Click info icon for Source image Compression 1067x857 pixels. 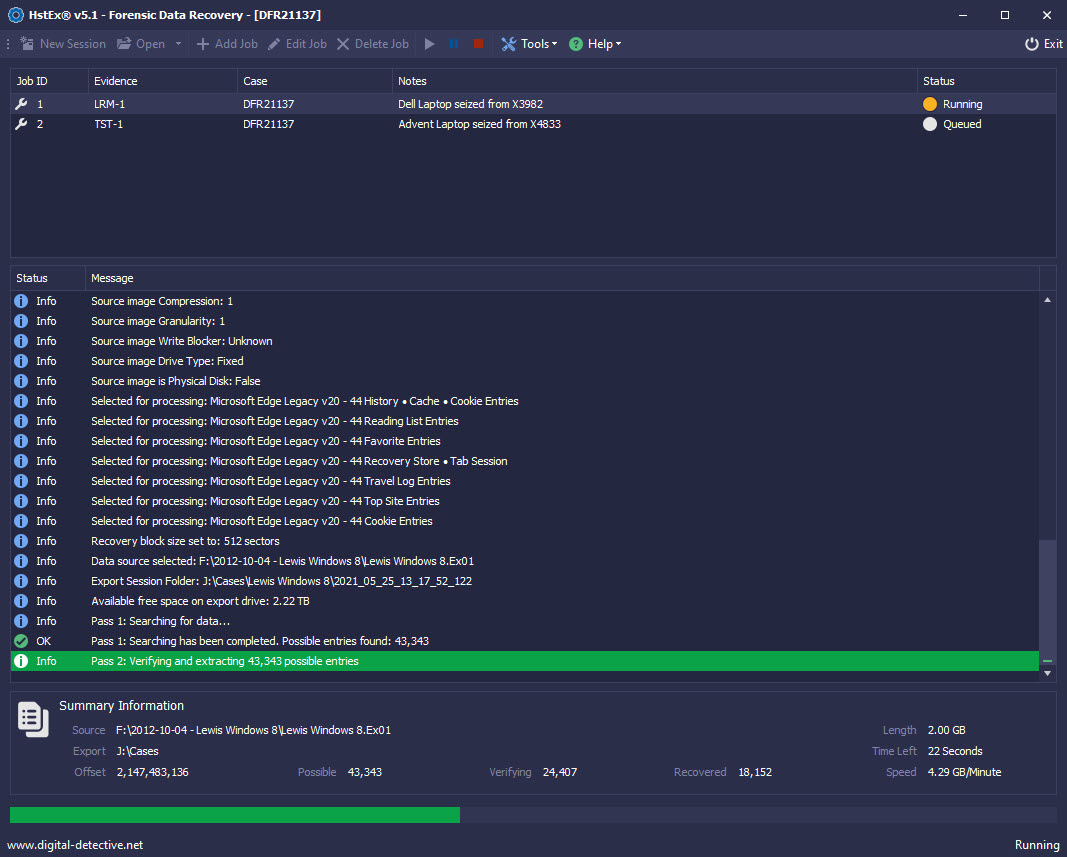click(x=21, y=301)
